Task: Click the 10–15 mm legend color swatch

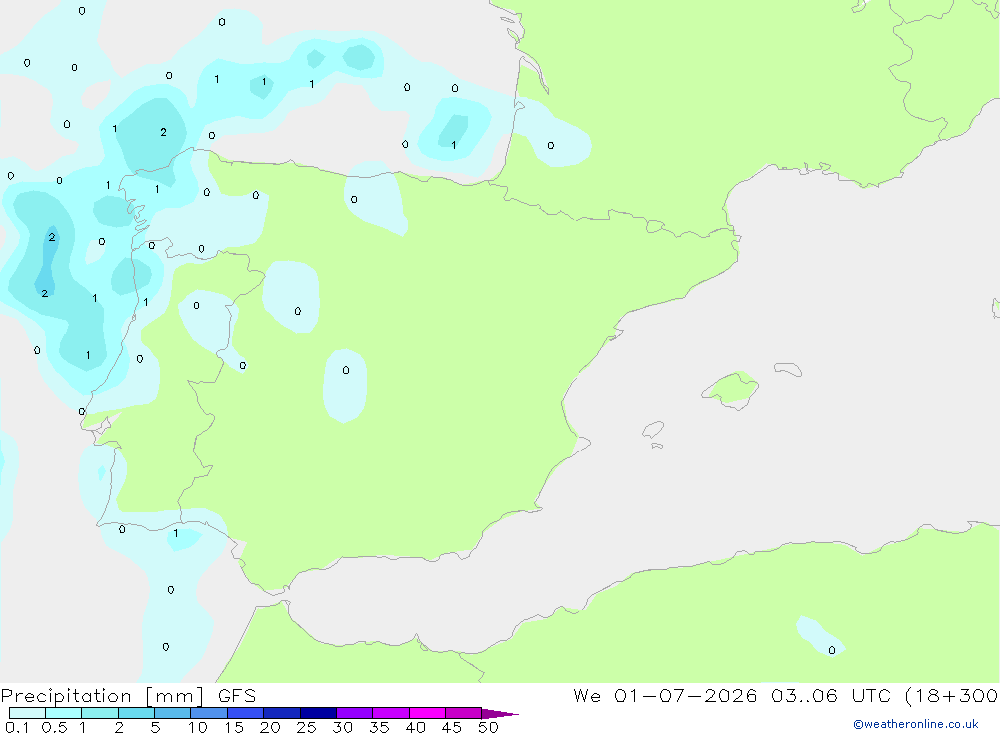Action: [x=209, y=713]
